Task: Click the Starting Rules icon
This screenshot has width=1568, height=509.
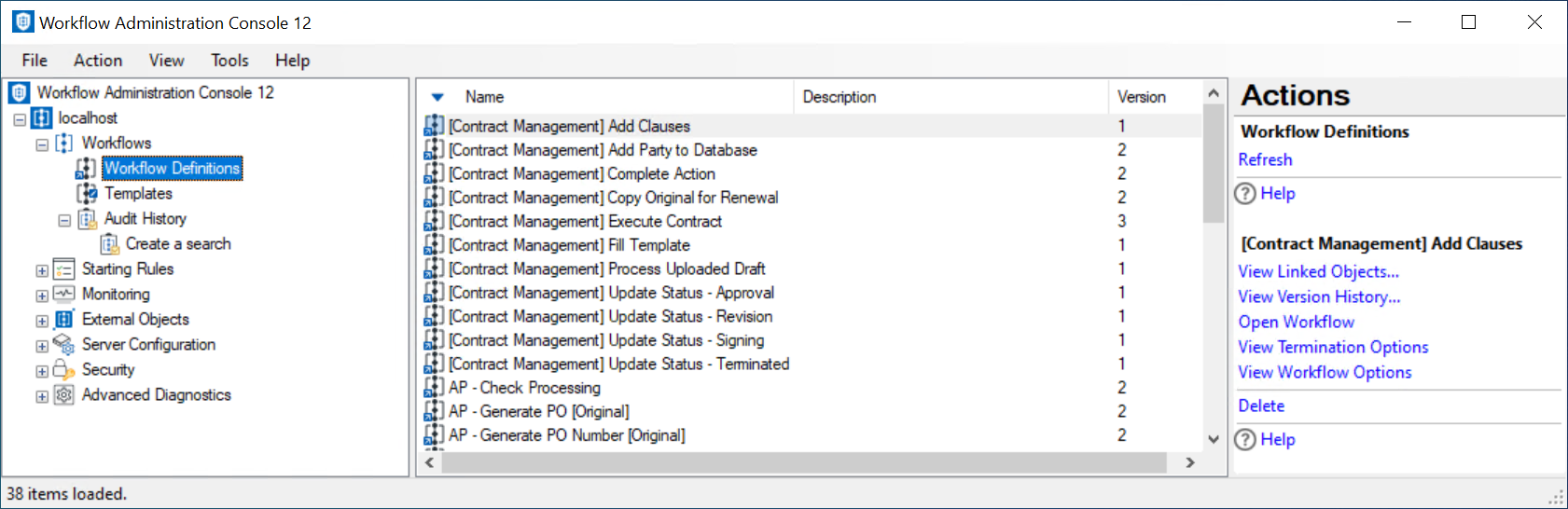Action: [63, 269]
